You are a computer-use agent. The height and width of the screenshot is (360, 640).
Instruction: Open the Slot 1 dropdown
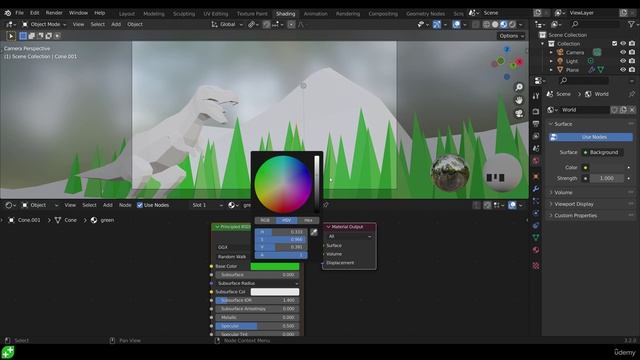click(x=207, y=205)
